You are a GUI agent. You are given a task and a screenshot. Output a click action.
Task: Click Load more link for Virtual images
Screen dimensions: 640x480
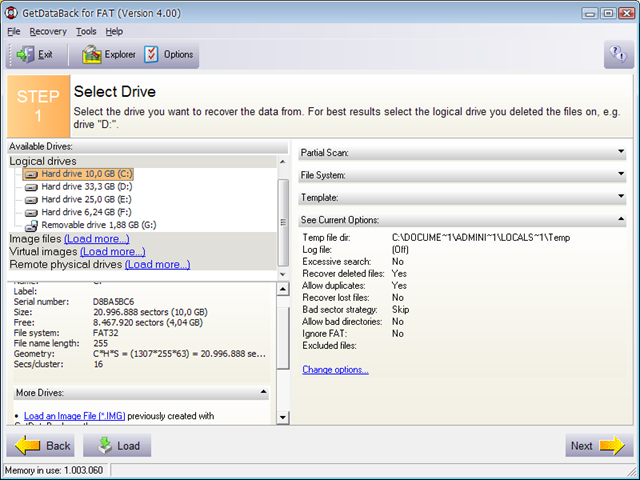tap(113, 251)
